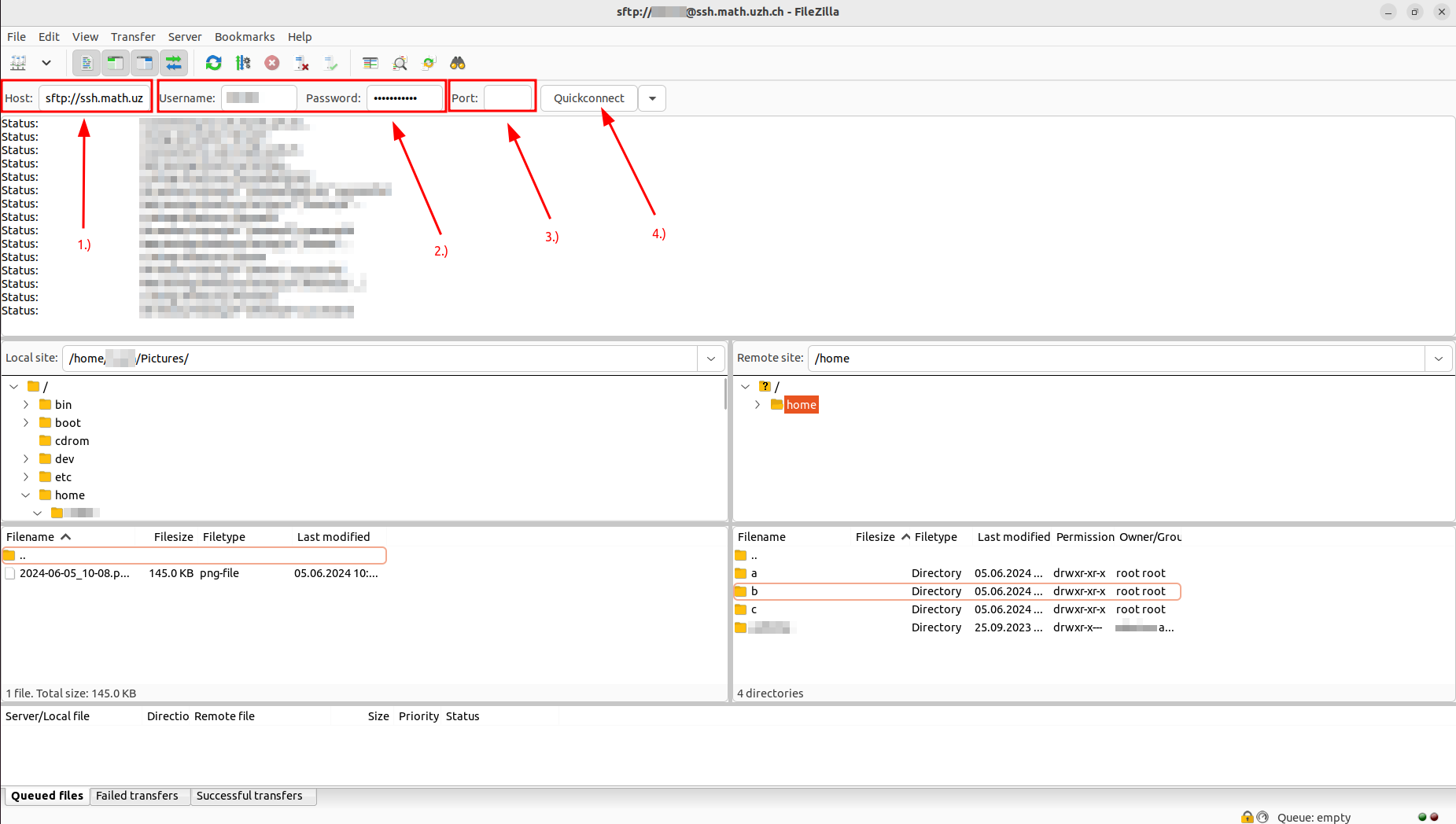This screenshot has width=1456, height=824.
Task: Open the Bookmarks menu
Action: 245,37
